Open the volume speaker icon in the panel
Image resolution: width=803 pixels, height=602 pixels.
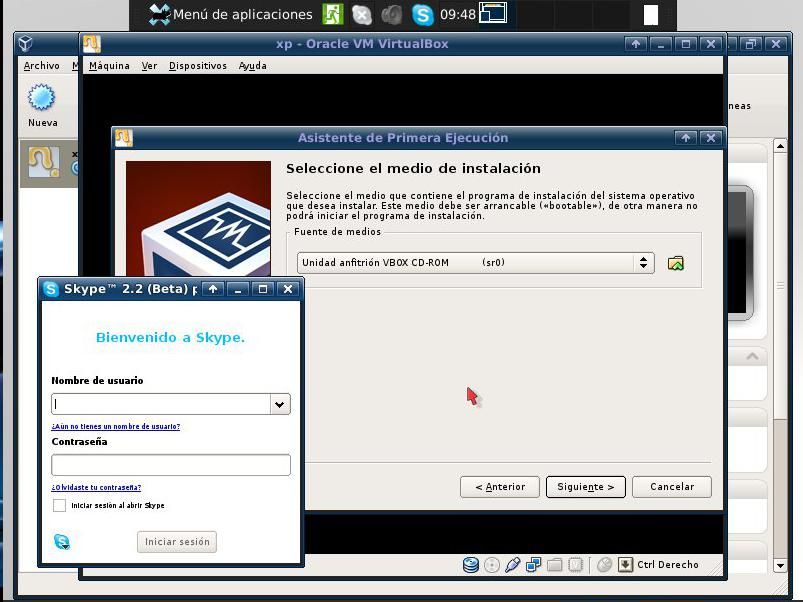(392, 14)
